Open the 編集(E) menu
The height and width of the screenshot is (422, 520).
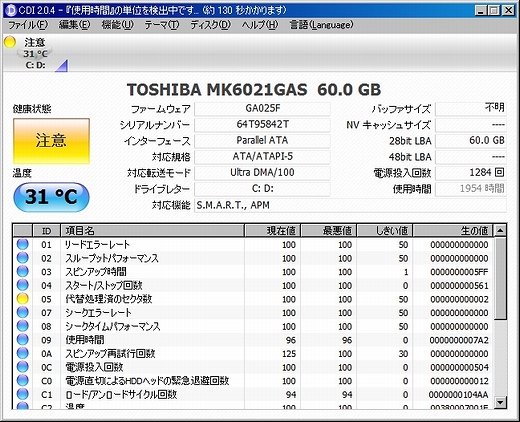click(74, 25)
